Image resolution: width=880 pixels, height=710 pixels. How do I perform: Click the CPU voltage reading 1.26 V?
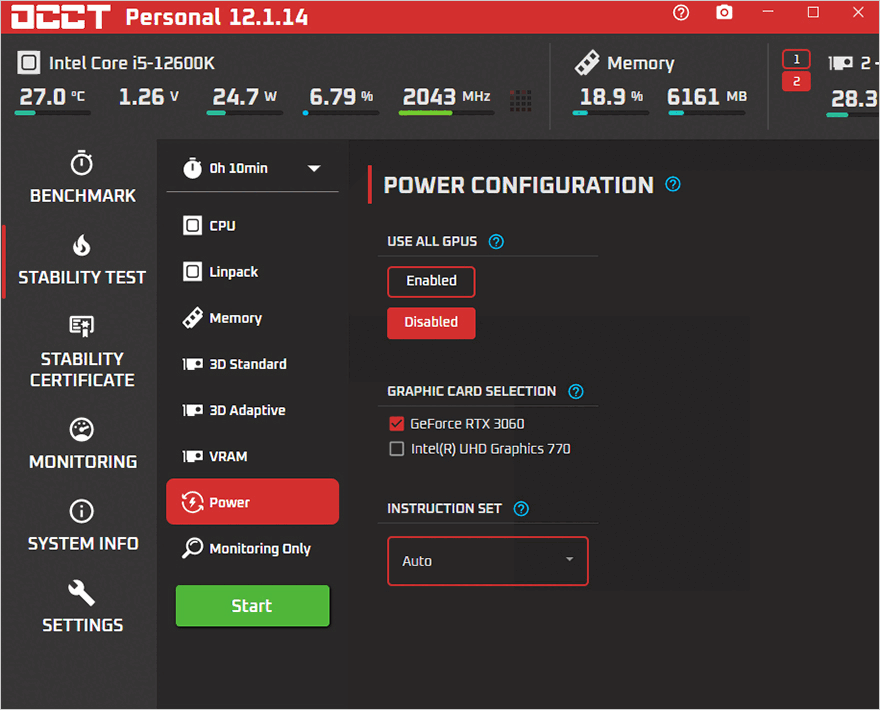coord(149,97)
